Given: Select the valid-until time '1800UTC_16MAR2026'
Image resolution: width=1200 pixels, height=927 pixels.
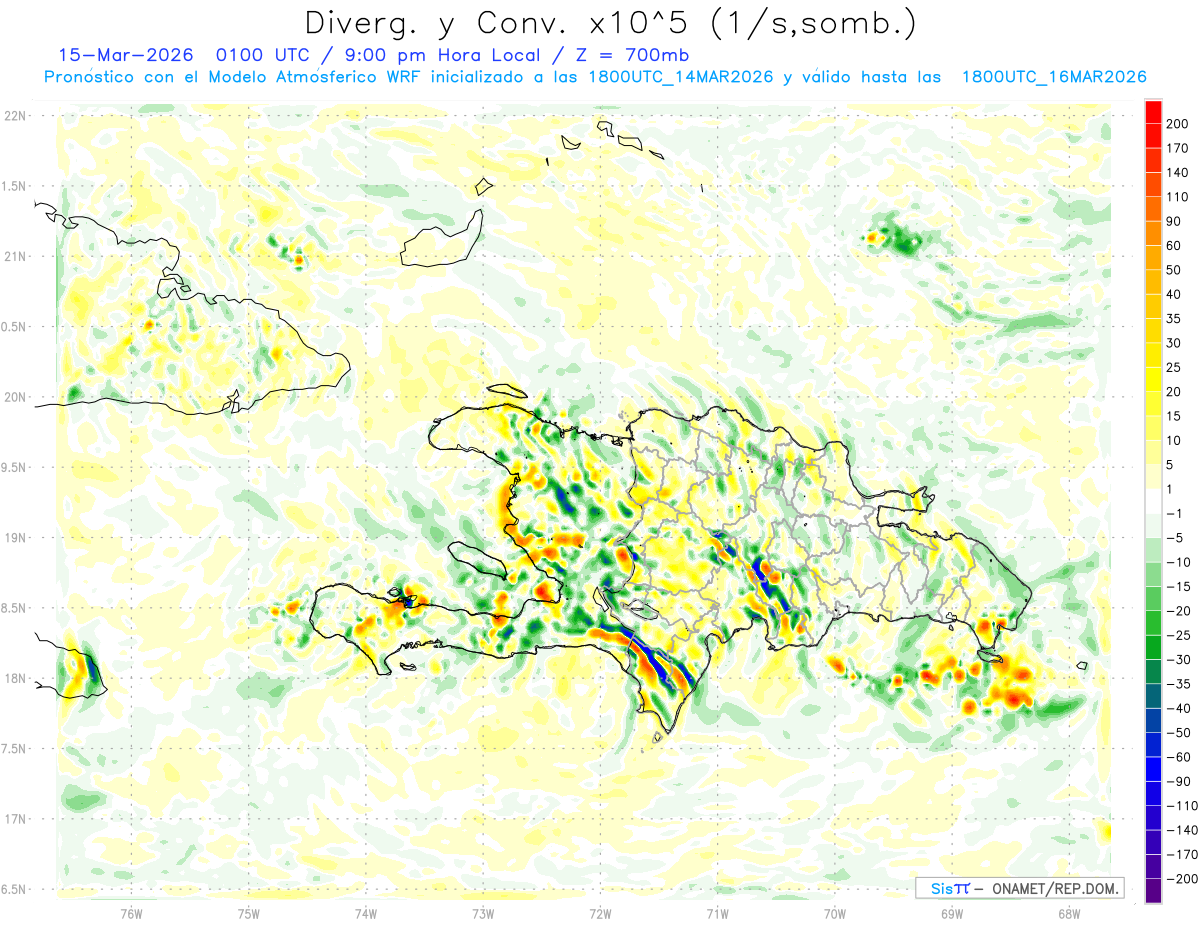Looking at the screenshot, I should click(1053, 77).
